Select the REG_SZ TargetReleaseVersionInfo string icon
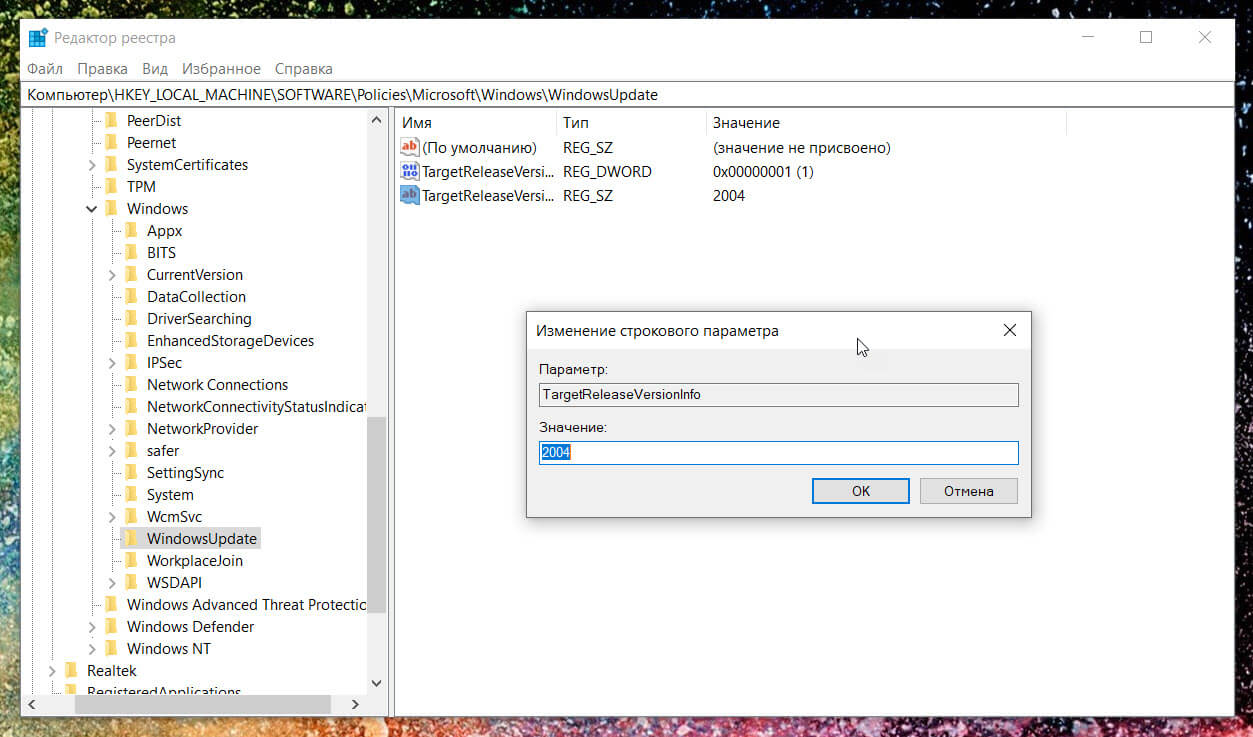 tap(410, 195)
